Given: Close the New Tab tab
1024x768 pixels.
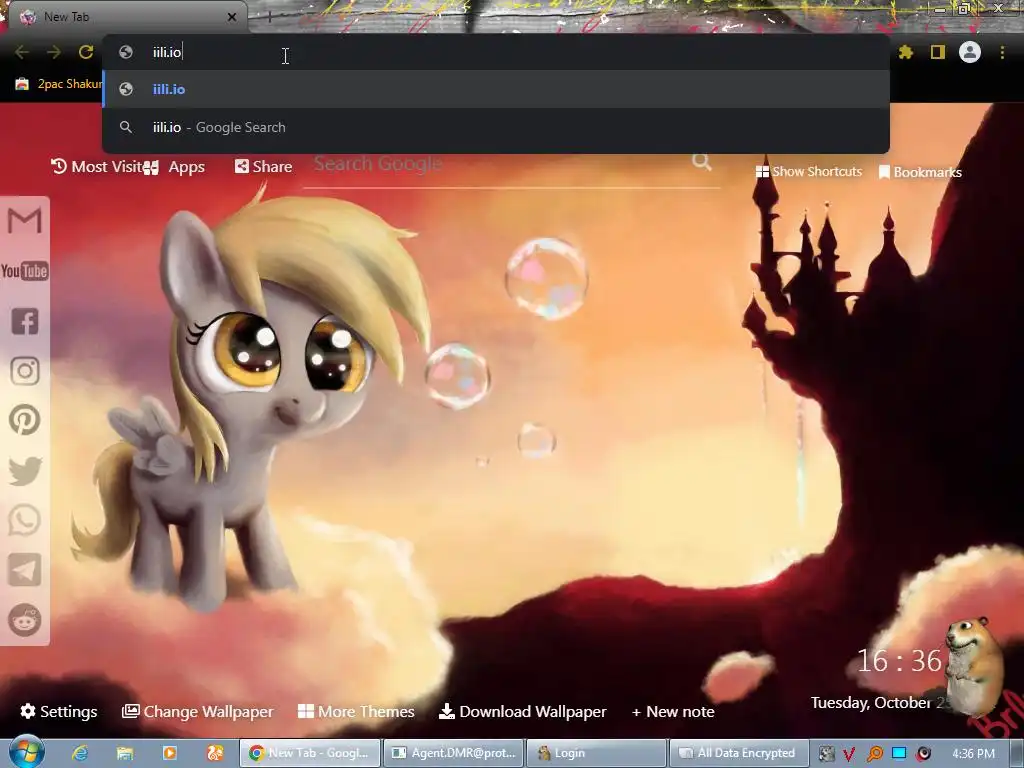Looking at the screenshot, I should tap(232, 17).
